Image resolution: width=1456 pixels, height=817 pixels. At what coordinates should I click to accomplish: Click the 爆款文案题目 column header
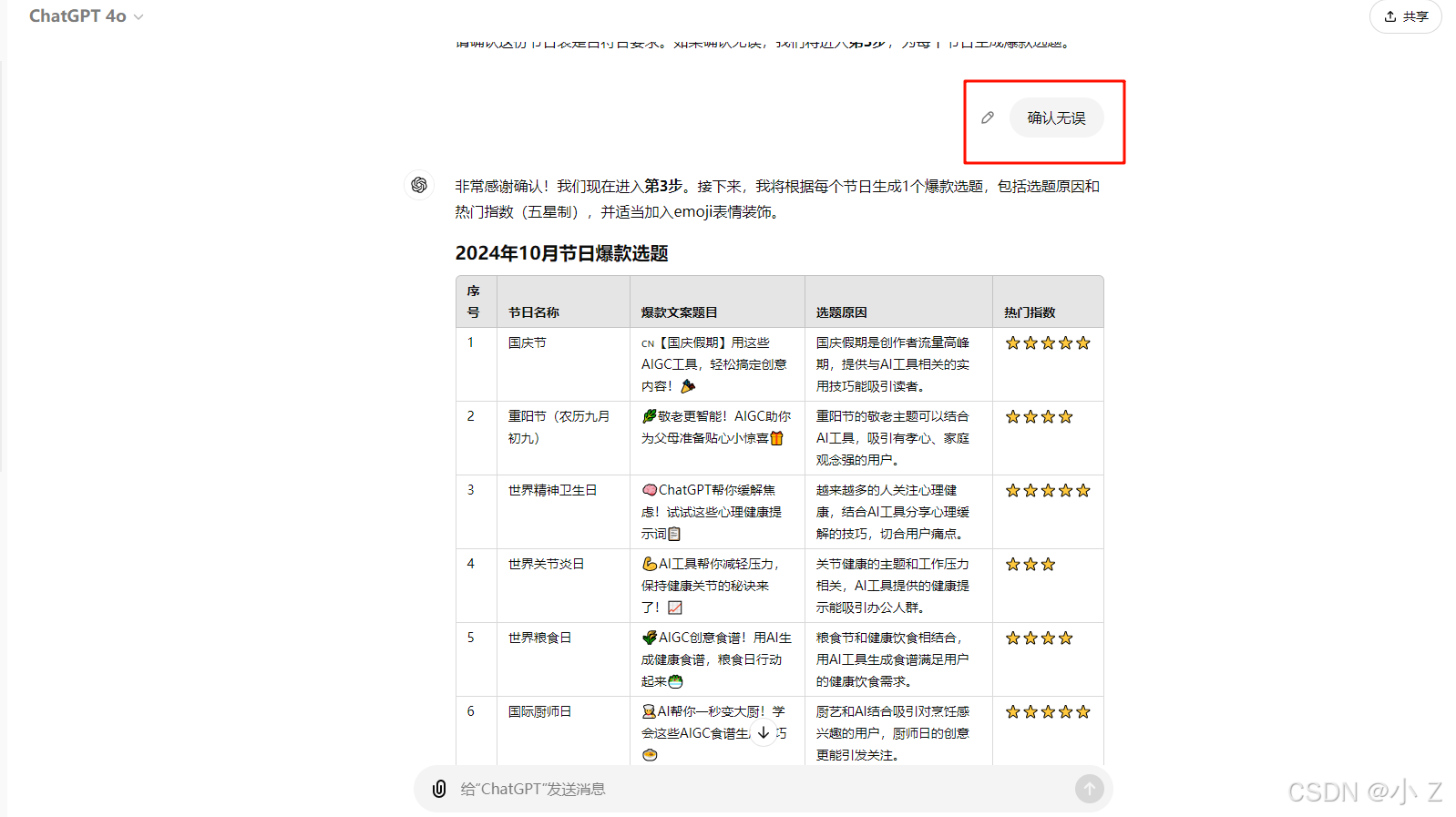[x=717, y=301]
